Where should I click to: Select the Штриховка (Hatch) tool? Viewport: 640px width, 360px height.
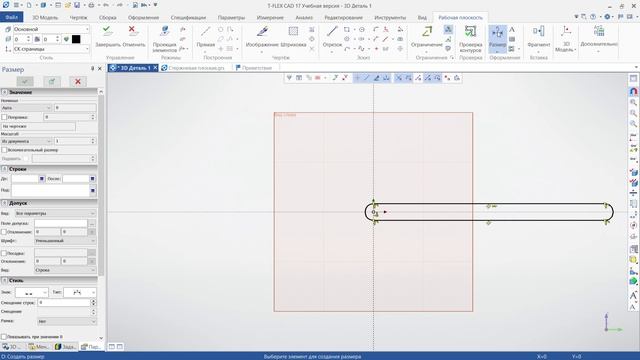click(293, 37)
